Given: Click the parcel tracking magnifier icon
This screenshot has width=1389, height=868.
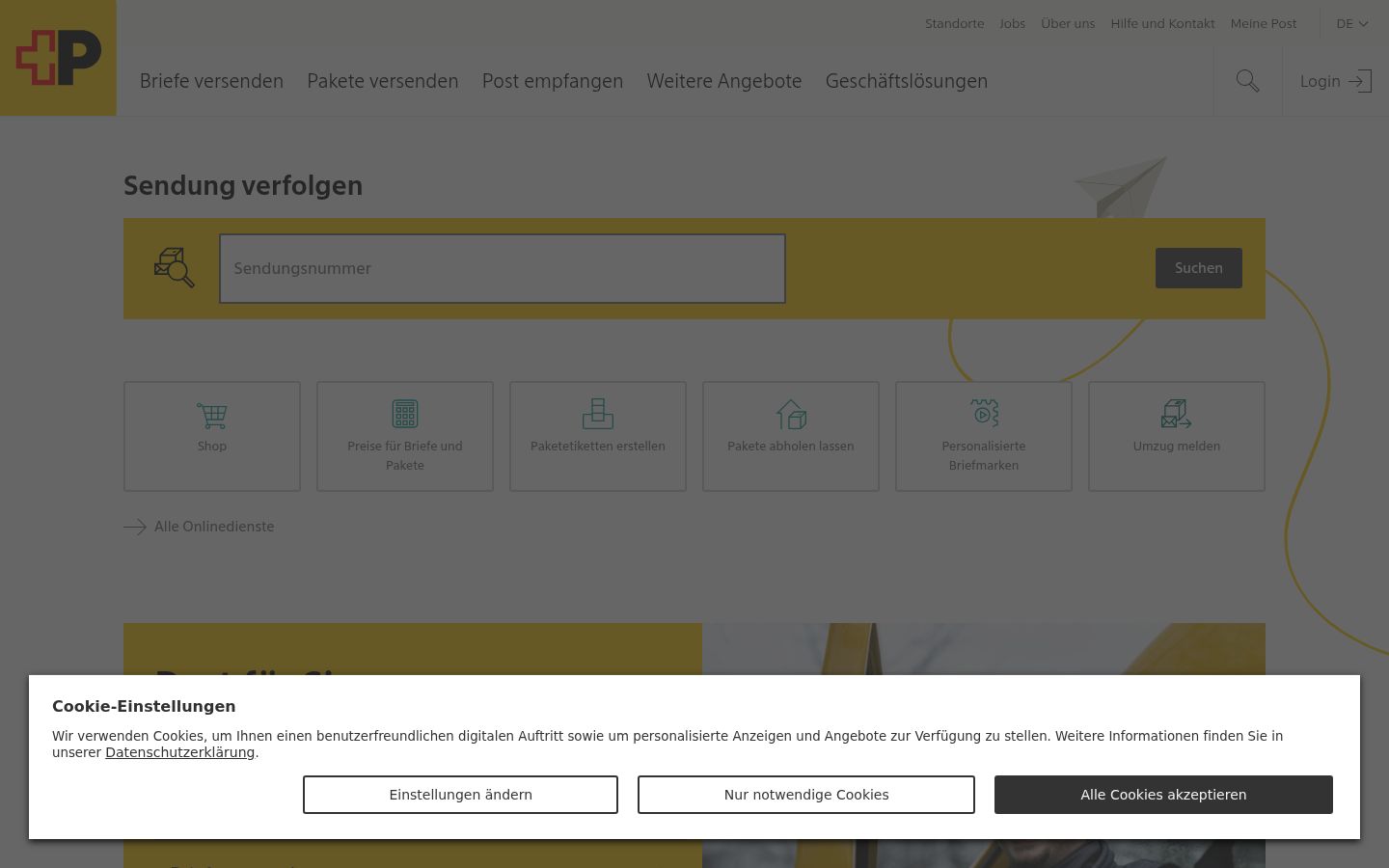Looking at the screenshot, I should (x=175, y=267).
